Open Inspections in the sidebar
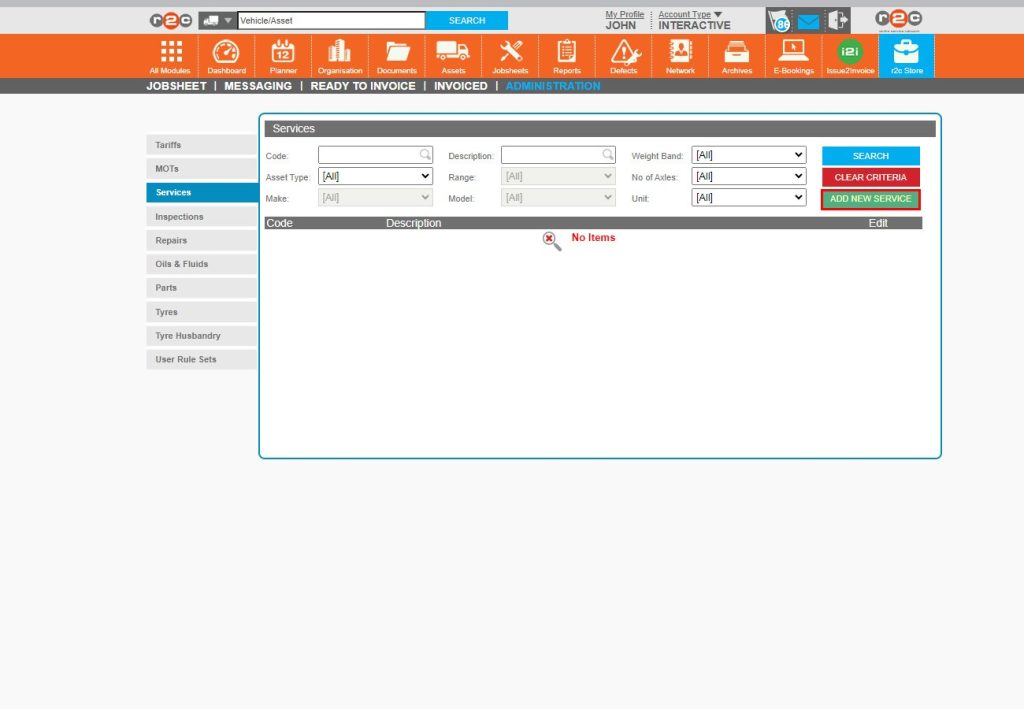Viewport: 1024px width, 709px height. (x=202, y=217)
